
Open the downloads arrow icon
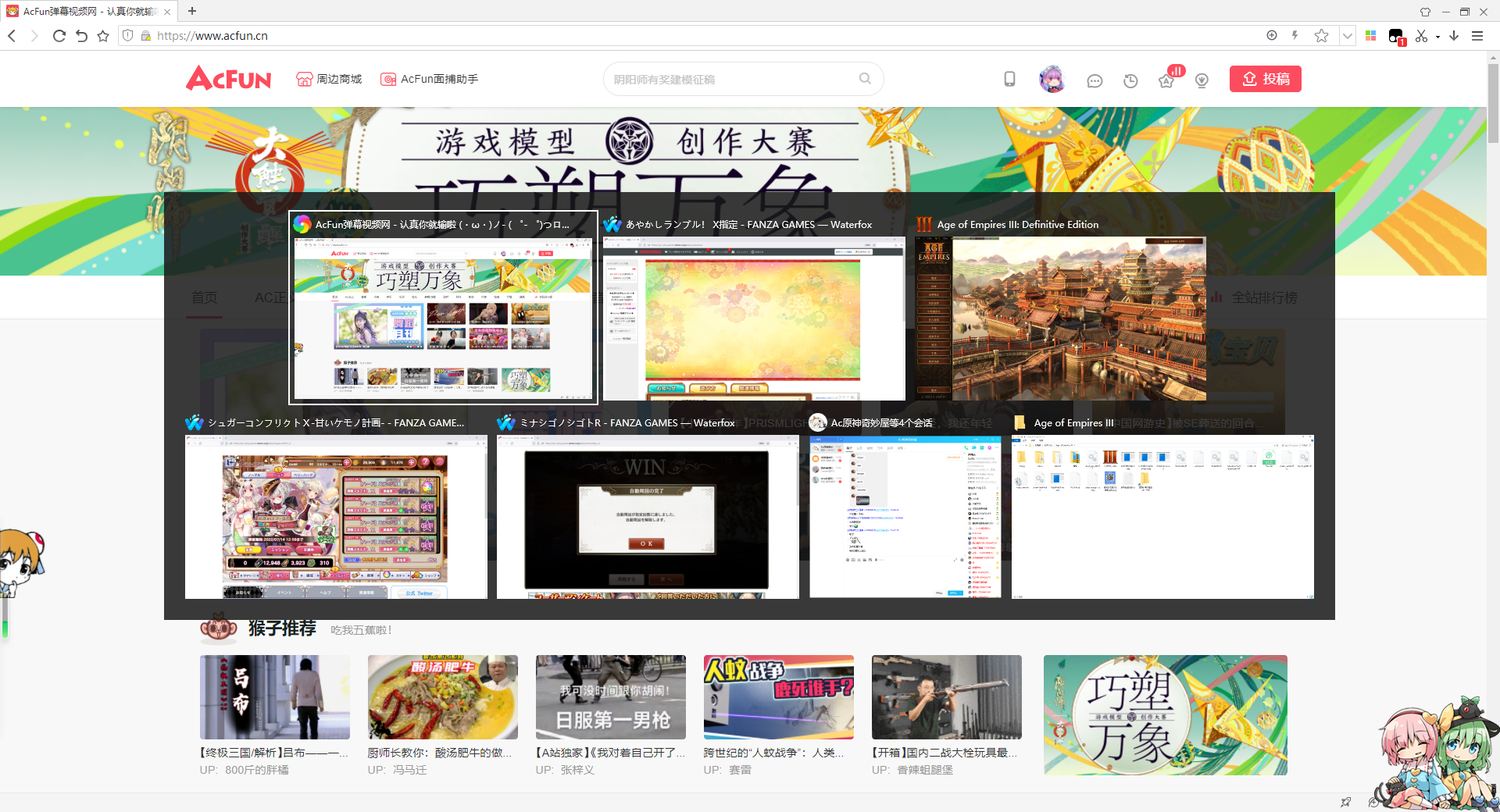click(x=1454, y=36)
